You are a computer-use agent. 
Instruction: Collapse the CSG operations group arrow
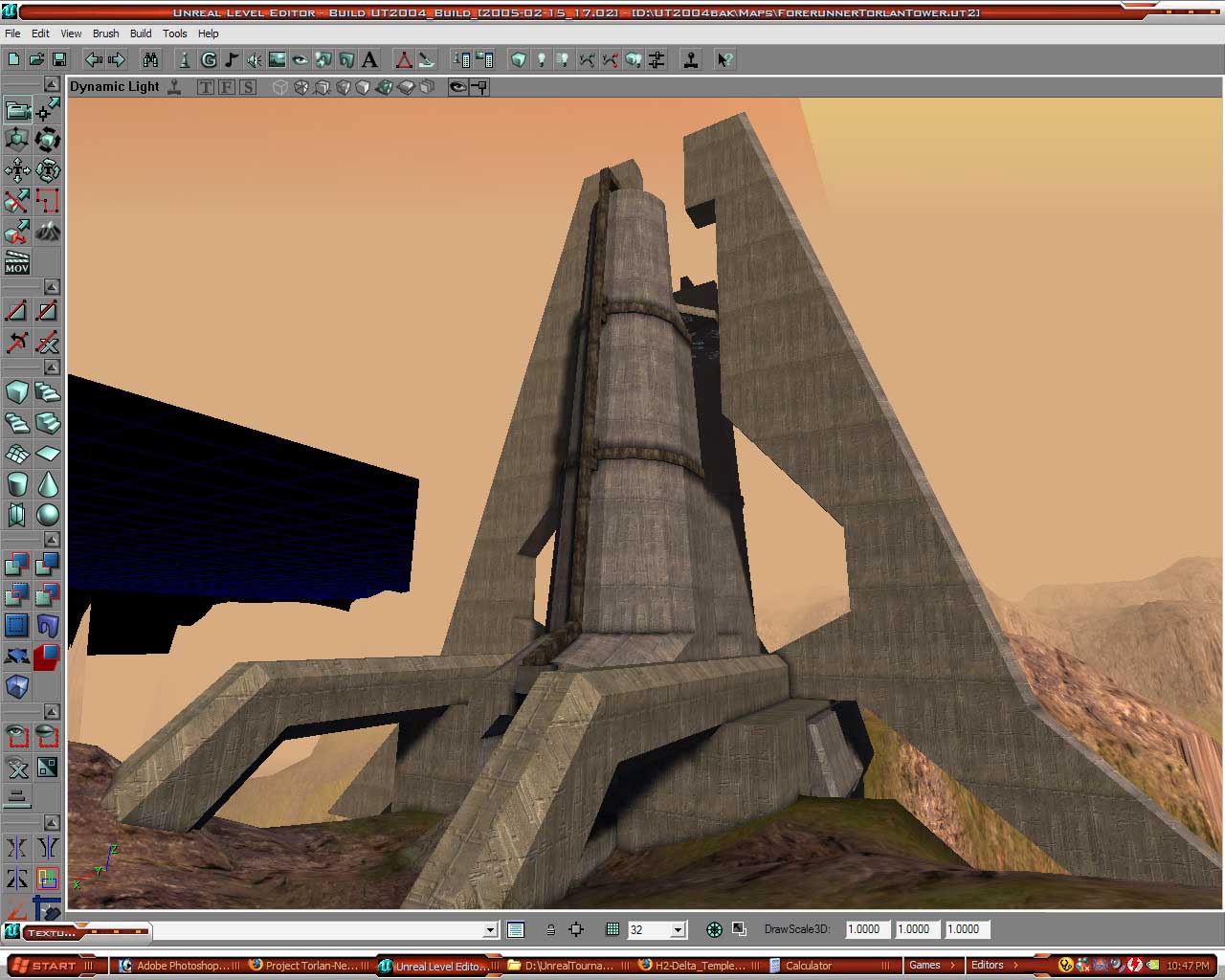(52, 540)
